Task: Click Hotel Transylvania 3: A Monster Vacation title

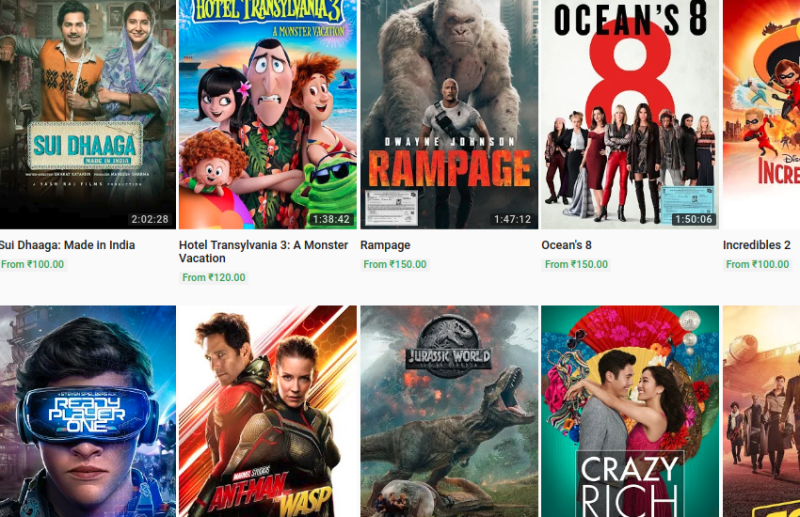Action: [263, 252]
